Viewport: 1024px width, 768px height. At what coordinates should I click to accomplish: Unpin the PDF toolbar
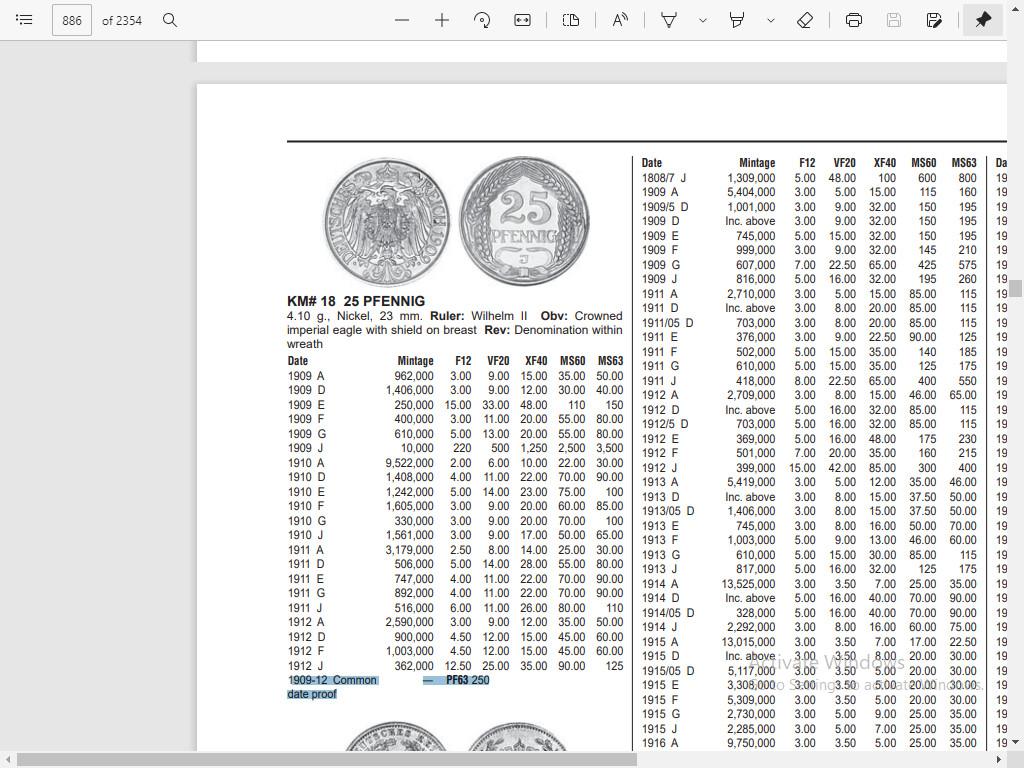click(x=983, y=20)
